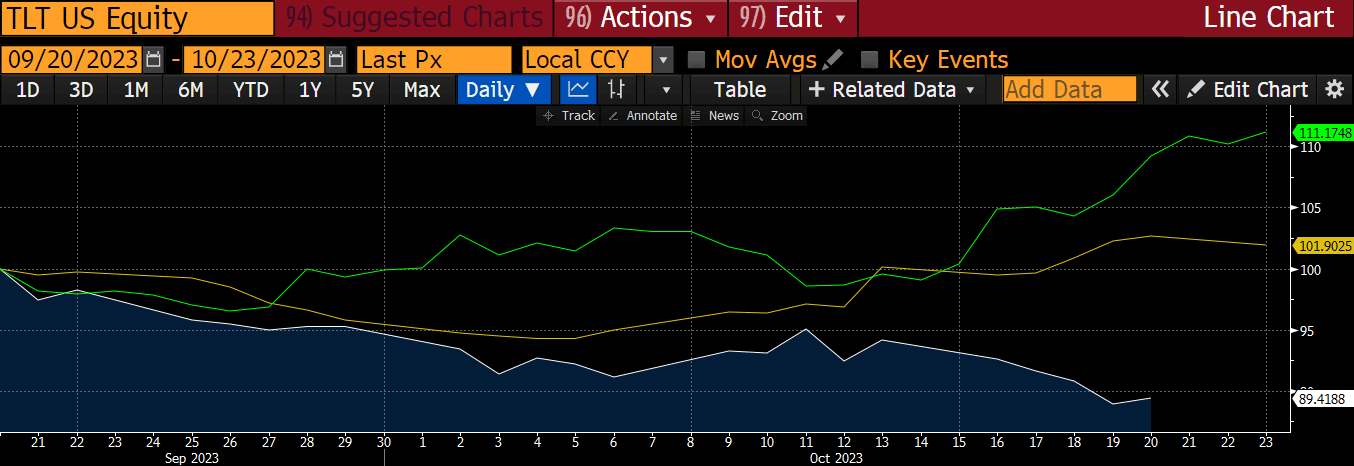Click the Add Data input field
Image resolution: width=1354 pixels, height=466 pixels.
click(x=1069, y=89)
